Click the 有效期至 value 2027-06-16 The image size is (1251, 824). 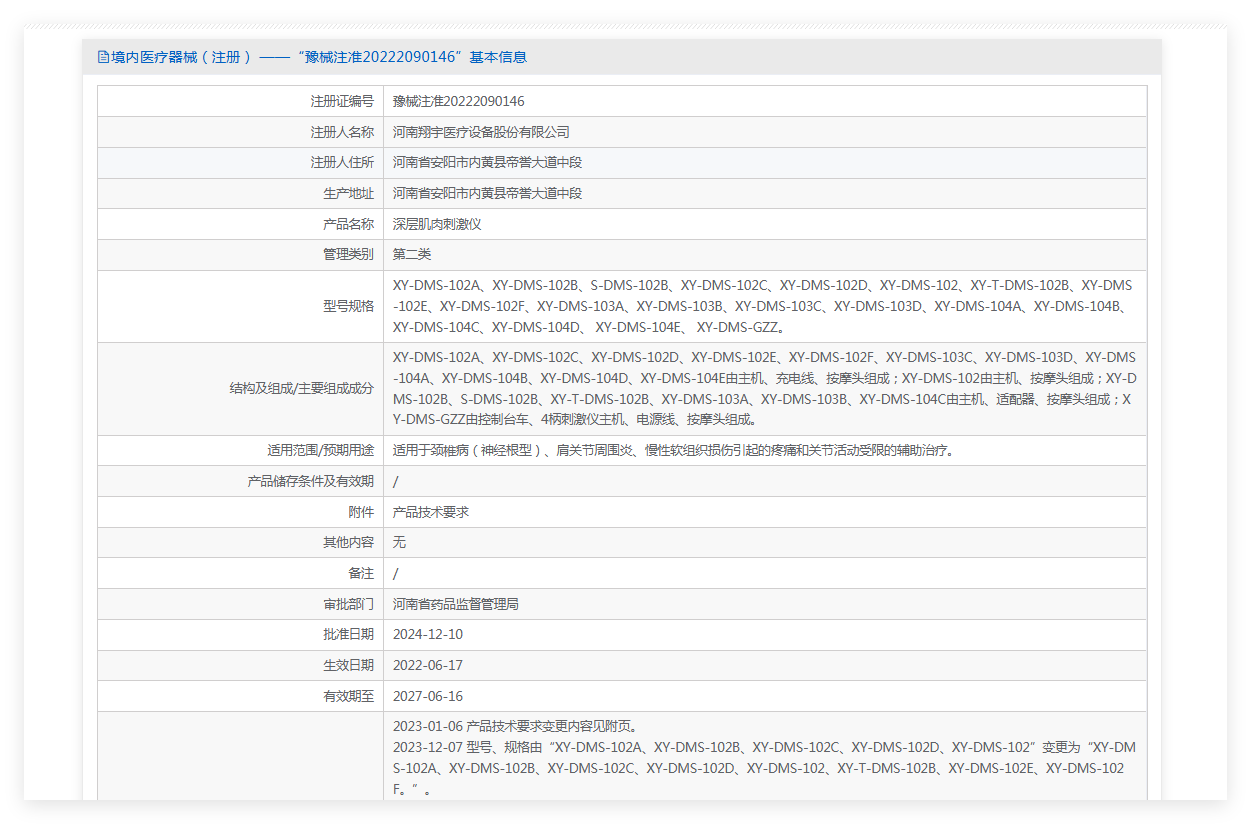tap(428, 696)
